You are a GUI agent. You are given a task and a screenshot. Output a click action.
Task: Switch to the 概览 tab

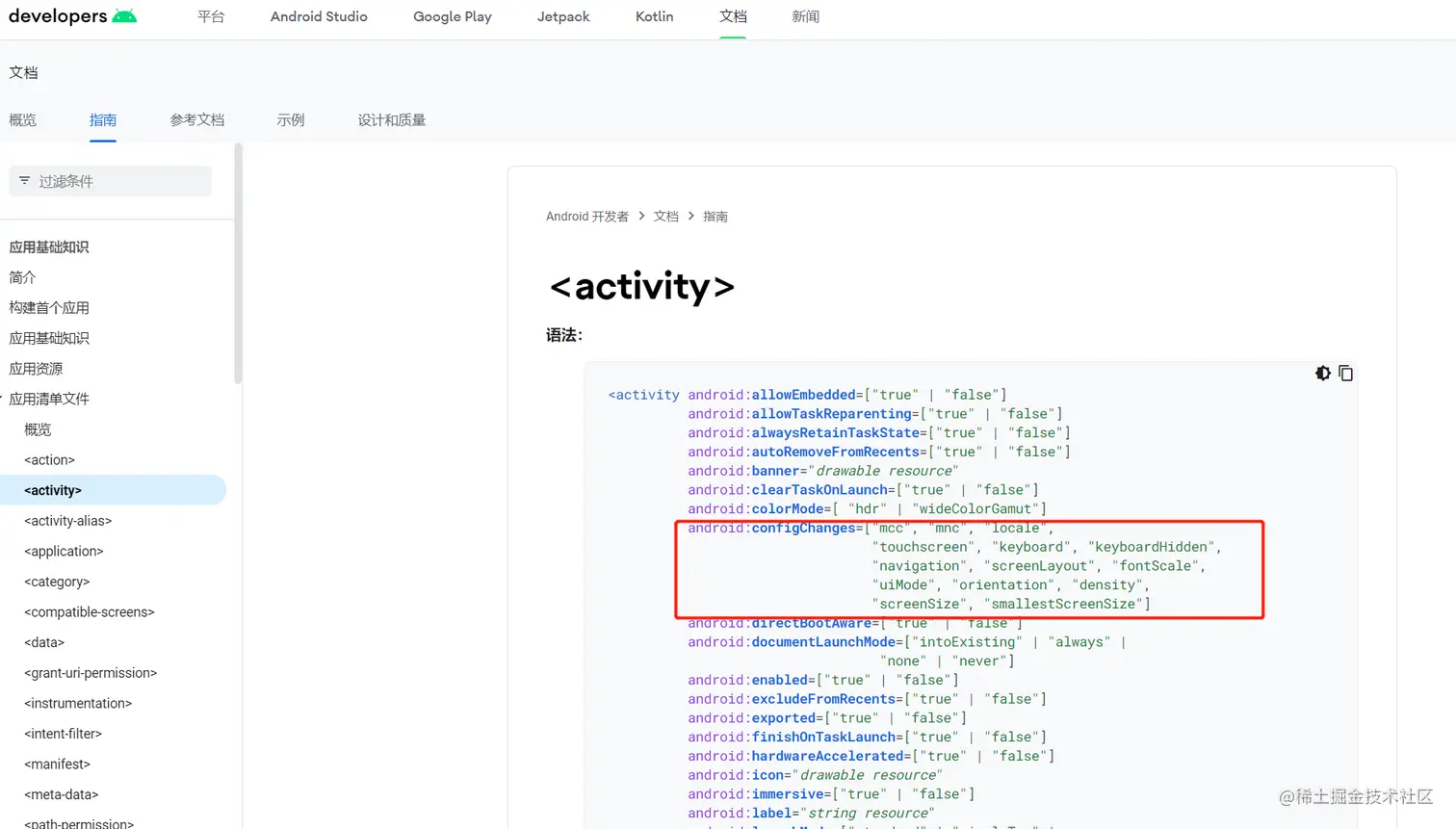click(x=23, y=120)
